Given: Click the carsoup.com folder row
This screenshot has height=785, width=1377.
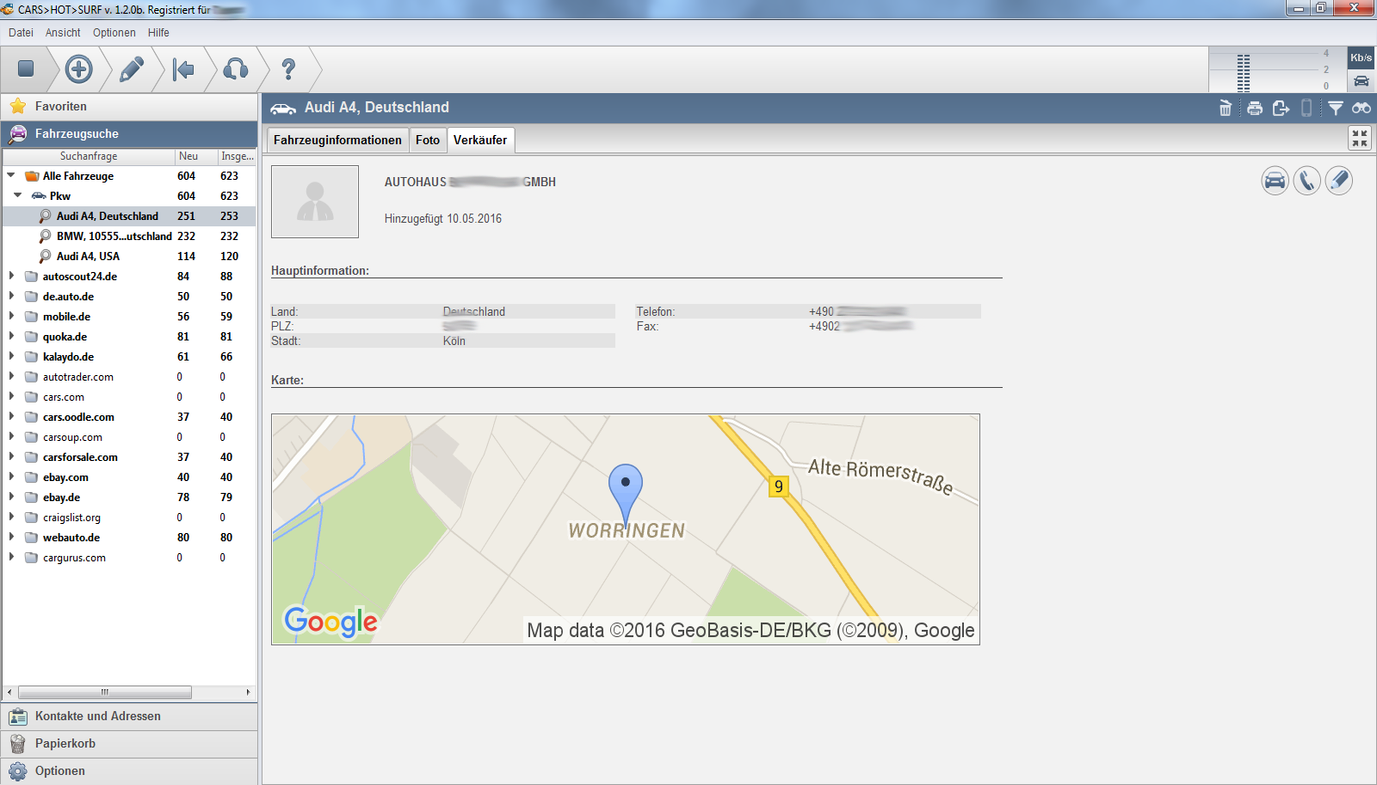Looking at the screenshot, I should click(x=129, y=437).
